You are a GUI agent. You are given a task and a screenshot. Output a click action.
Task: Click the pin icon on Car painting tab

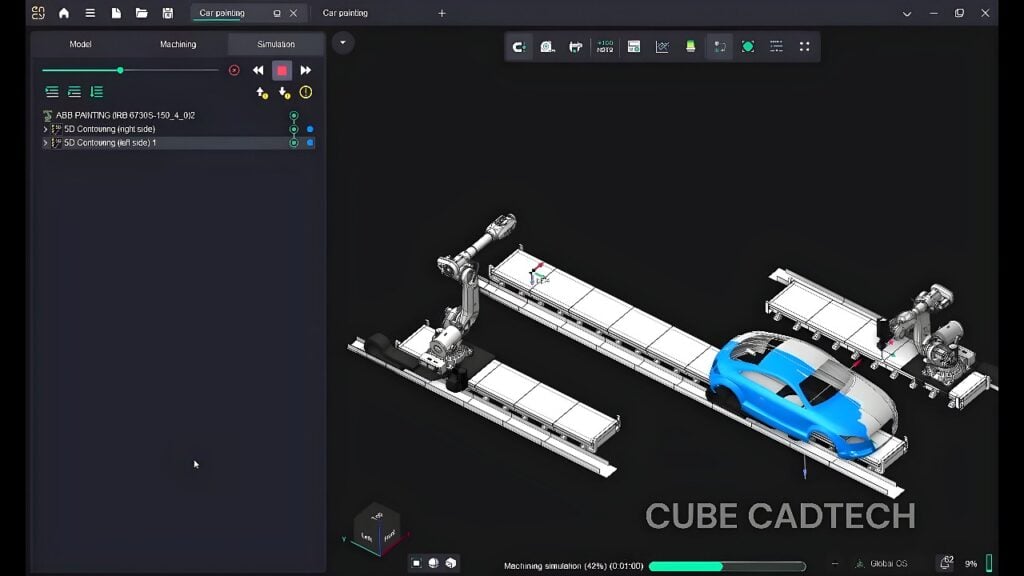click(277, 13)
